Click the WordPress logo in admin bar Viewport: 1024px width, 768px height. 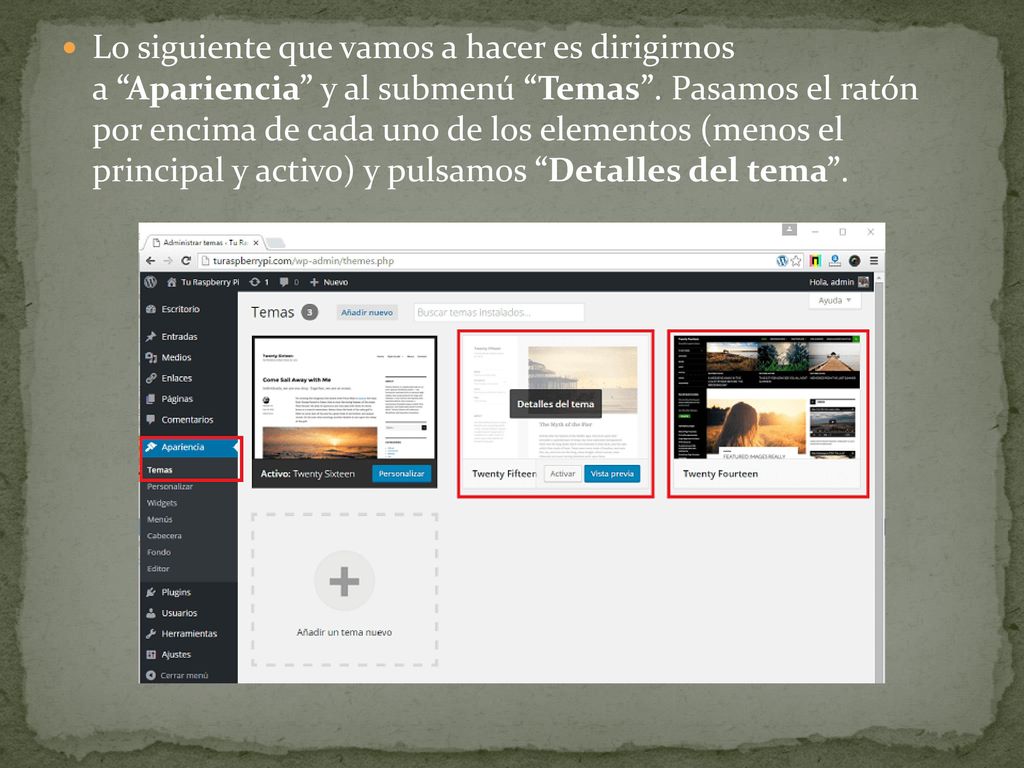click(x=150, y=282)
